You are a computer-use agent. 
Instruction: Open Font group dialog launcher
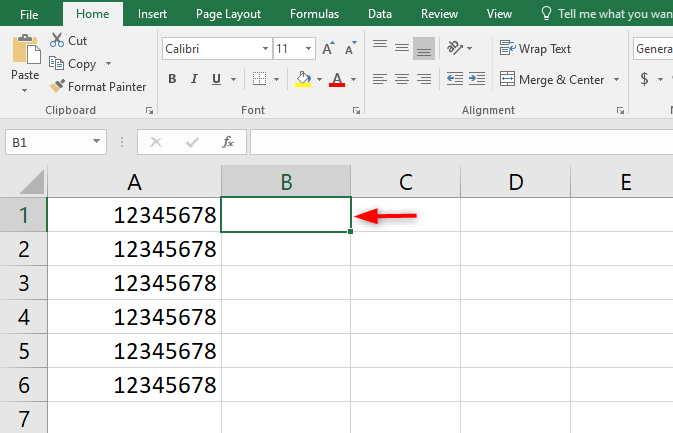356,111
